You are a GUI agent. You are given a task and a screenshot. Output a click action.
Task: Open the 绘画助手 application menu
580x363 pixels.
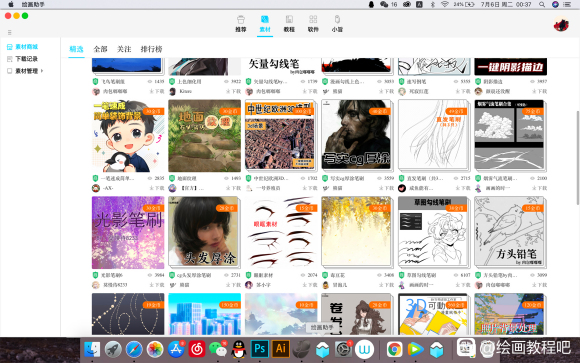[x=33, y=4]
